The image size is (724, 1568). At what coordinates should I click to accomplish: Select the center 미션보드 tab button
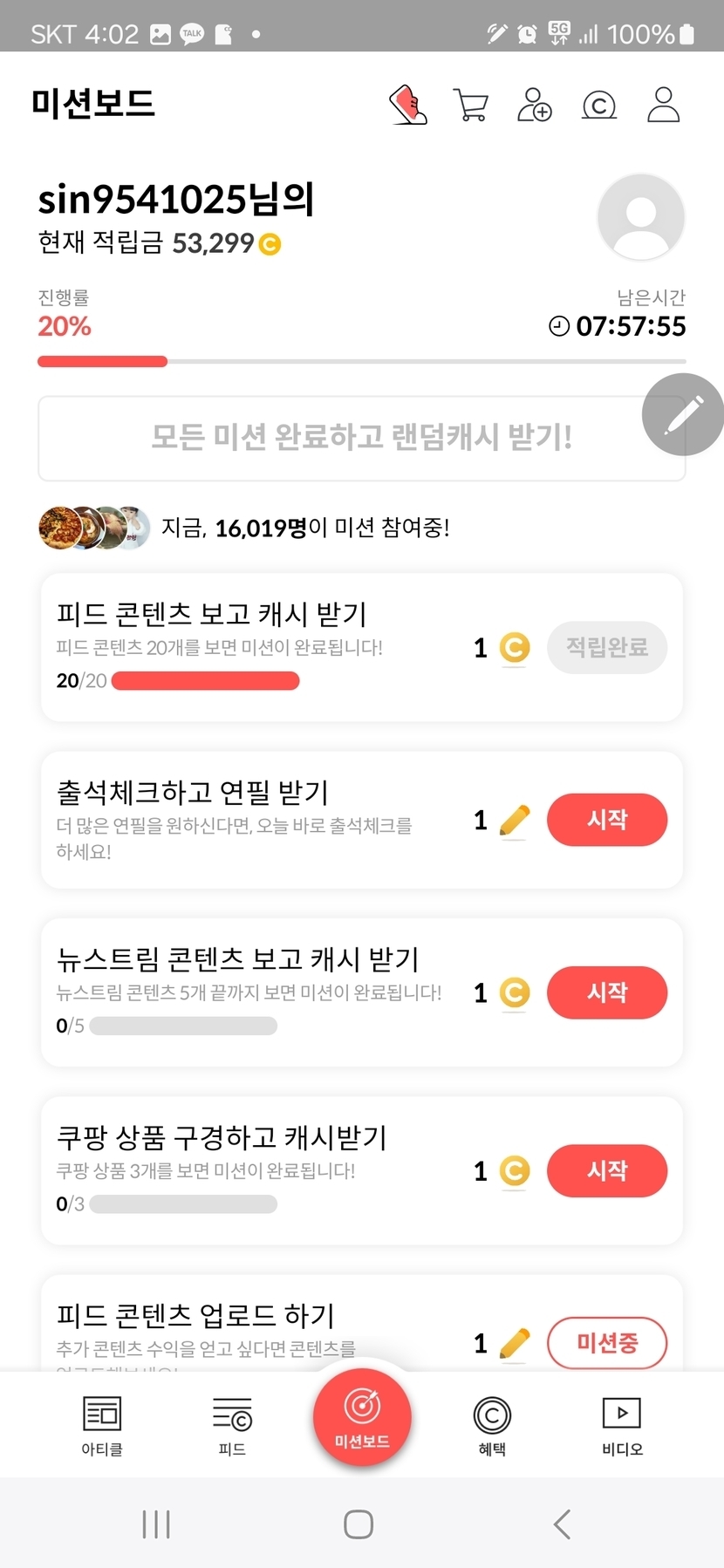coord(362,1416)
